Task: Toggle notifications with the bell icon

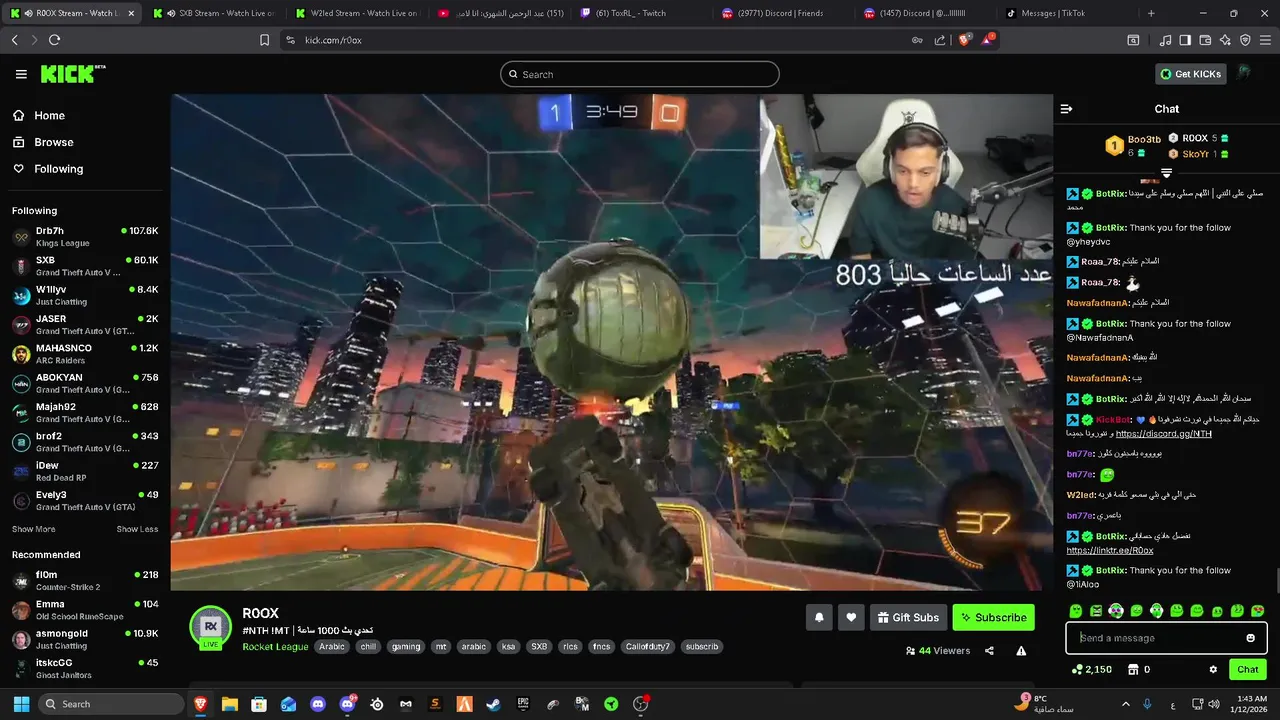Action: coord(819,617)
